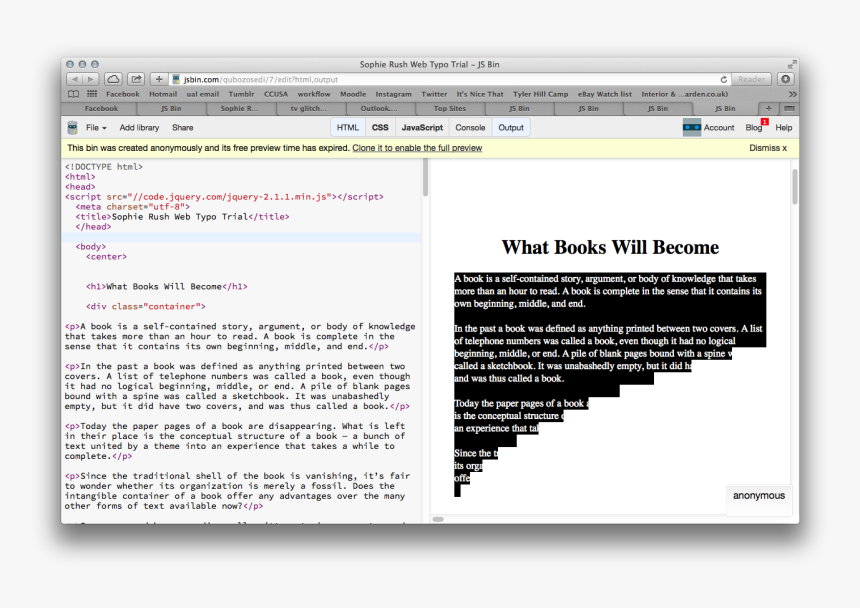Screen dimensions: 860x608
Task: Click the Sophie Rush Web Typo Trial title line
Action: (182, 217)
